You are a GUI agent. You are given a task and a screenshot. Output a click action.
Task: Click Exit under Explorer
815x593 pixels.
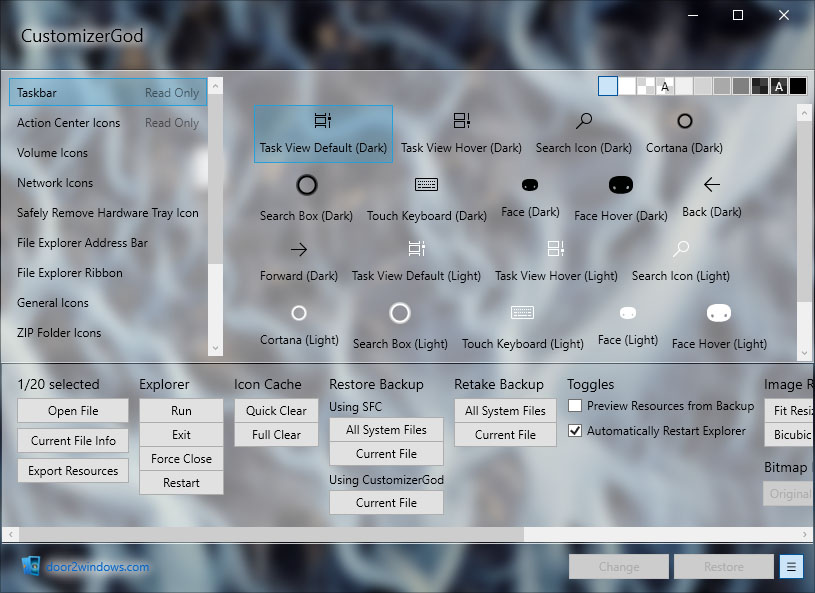pos(181,434)
